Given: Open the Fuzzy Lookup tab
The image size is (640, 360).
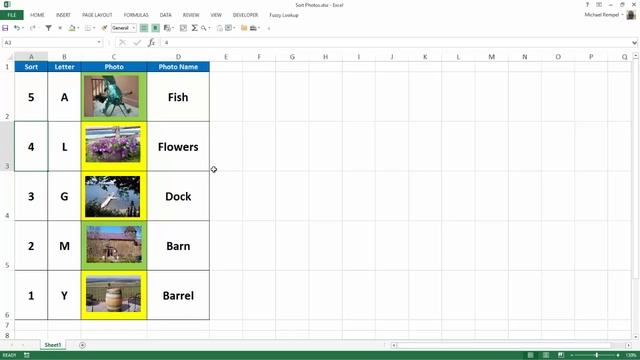Looking at the screenshot, I should click(284, 15).
